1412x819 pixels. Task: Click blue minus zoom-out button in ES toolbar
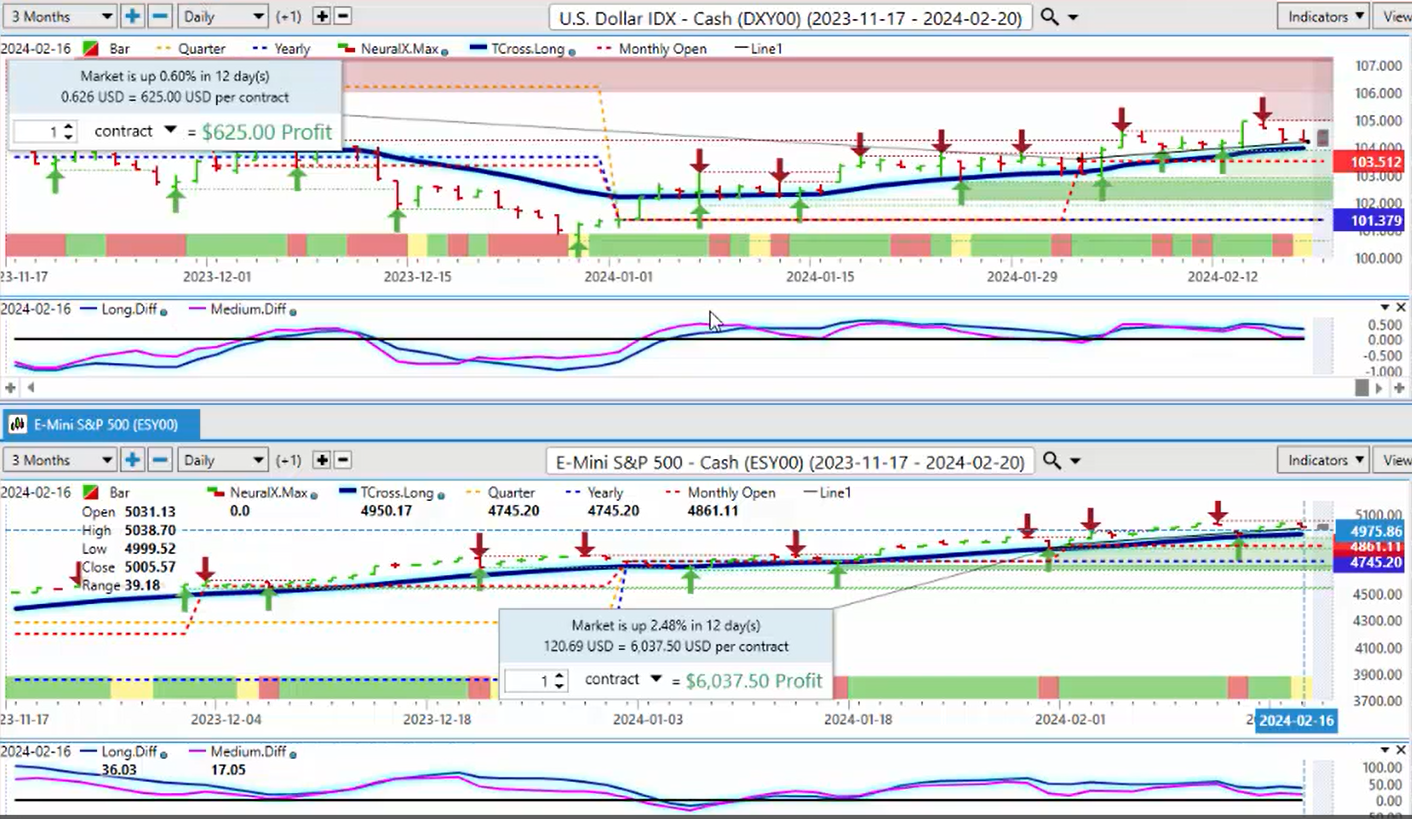click(x=160, y=460)
